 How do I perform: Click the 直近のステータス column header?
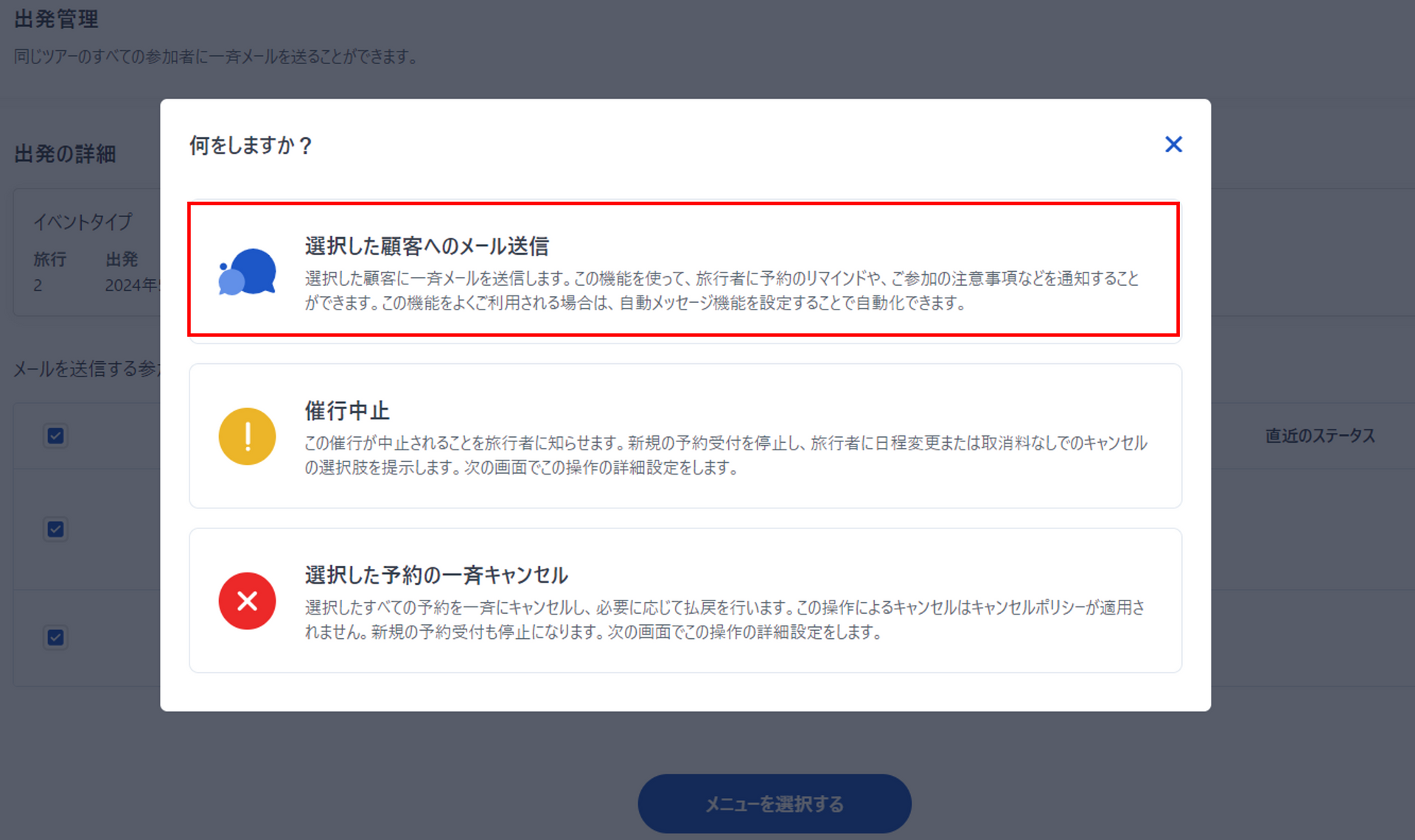pyautogui.click(x=1320, y=435)
